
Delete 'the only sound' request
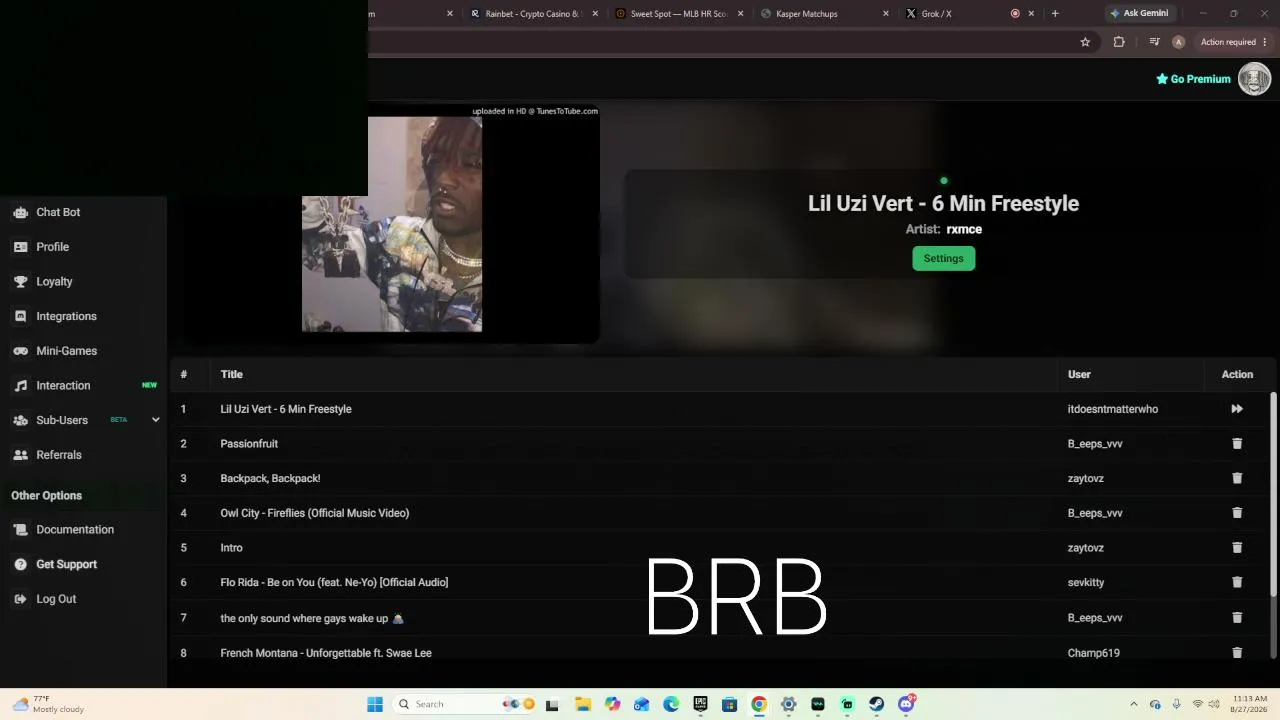[1237, 618]
